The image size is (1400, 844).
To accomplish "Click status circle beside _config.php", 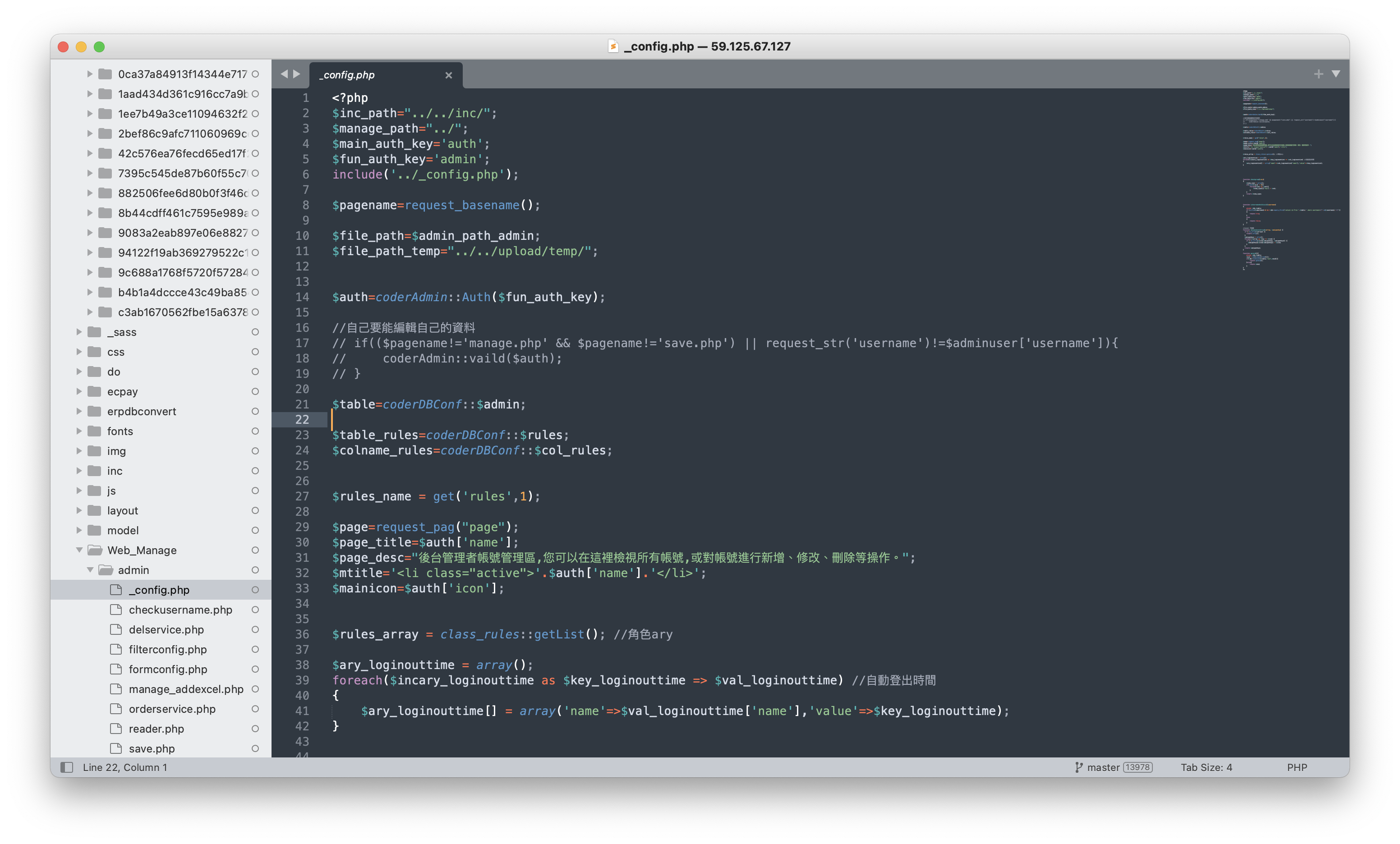I will click(x=255, y=590).
